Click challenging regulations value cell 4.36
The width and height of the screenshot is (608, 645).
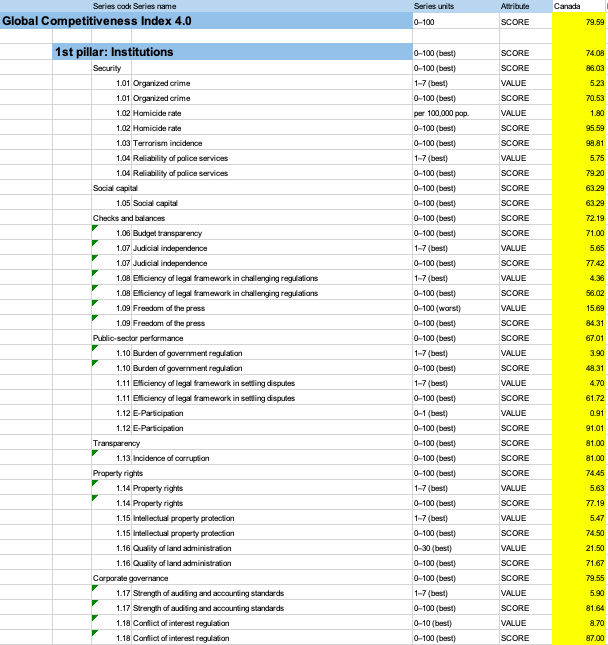(579, 278)
